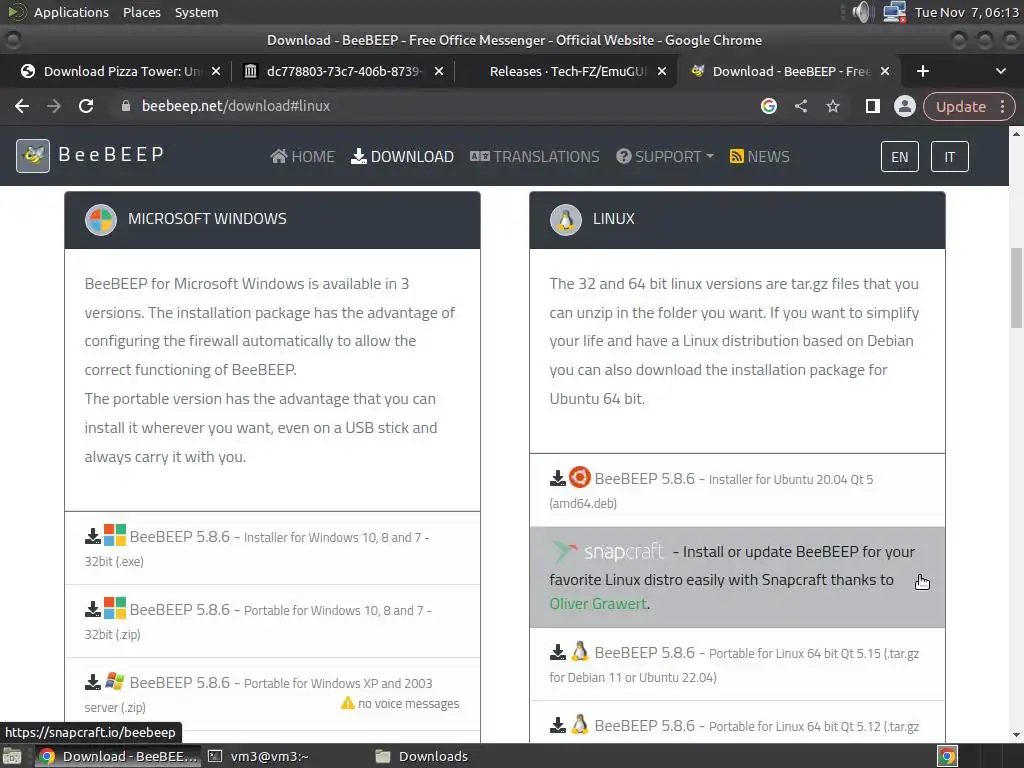Go back to the previous page

(22, 106)
